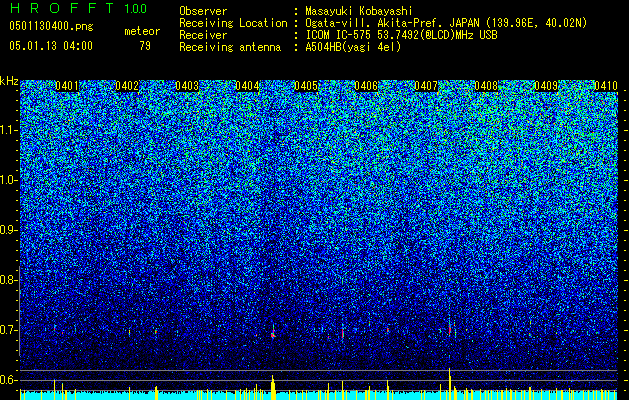629x400 pixels.
Task: Select the meteor count value 79
Action: click(x=145, y=46)
